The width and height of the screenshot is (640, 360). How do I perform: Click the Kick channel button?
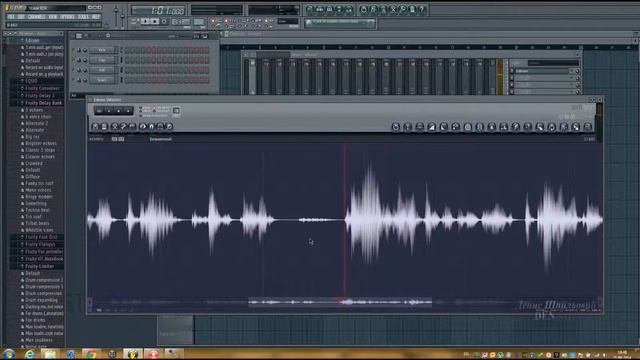pos(102,50)
